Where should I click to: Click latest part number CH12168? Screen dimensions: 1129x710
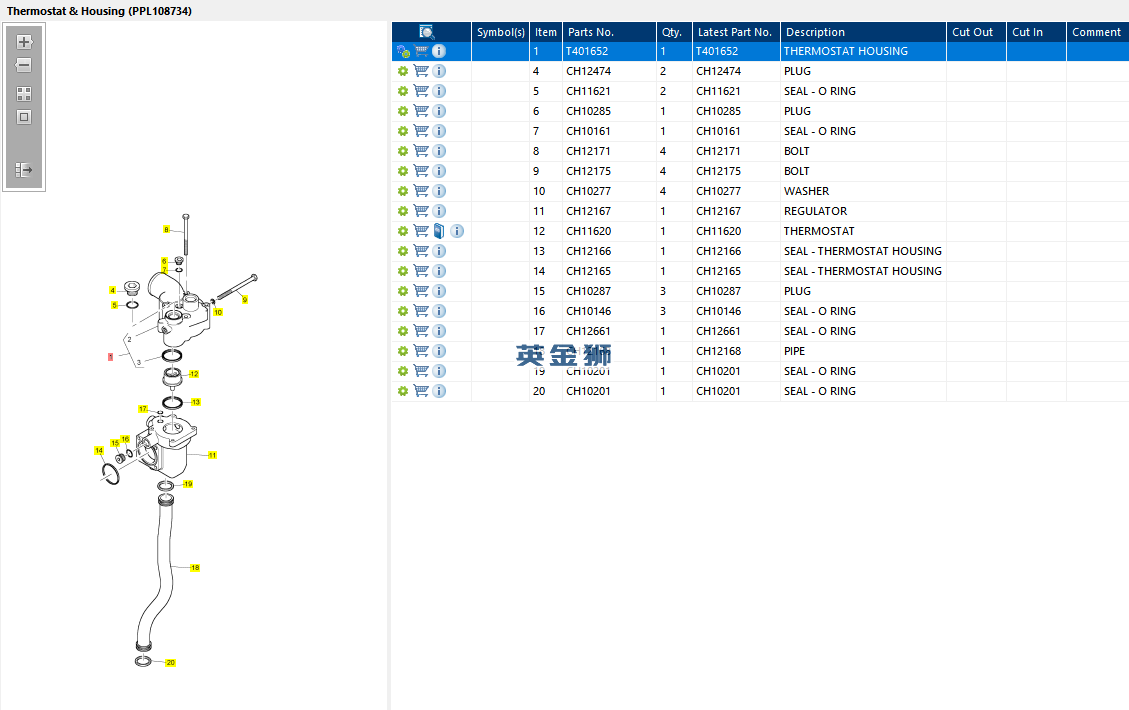click(x=719, y=351)
